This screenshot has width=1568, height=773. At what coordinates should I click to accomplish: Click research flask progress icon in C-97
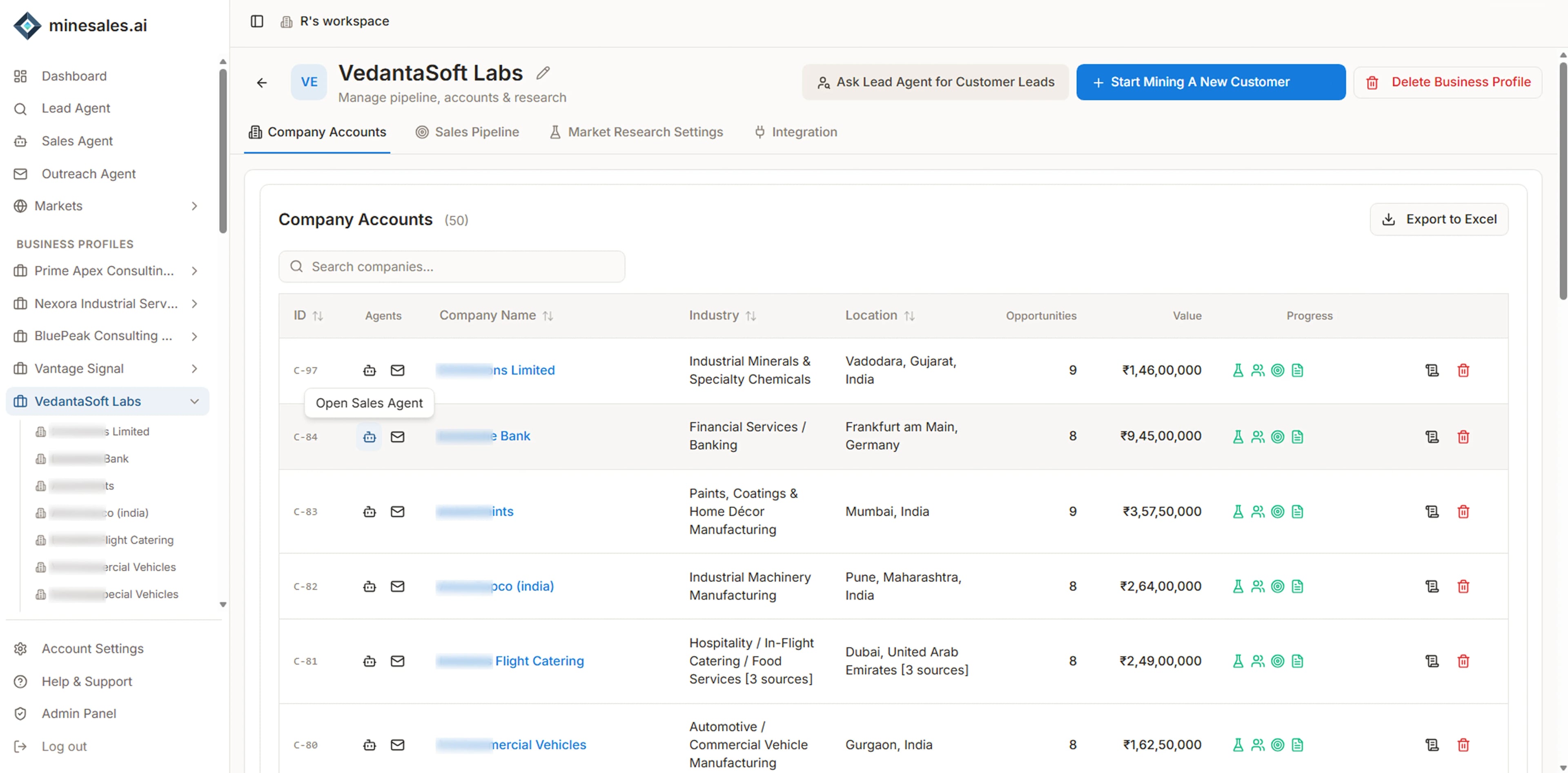coord(1238,371)
